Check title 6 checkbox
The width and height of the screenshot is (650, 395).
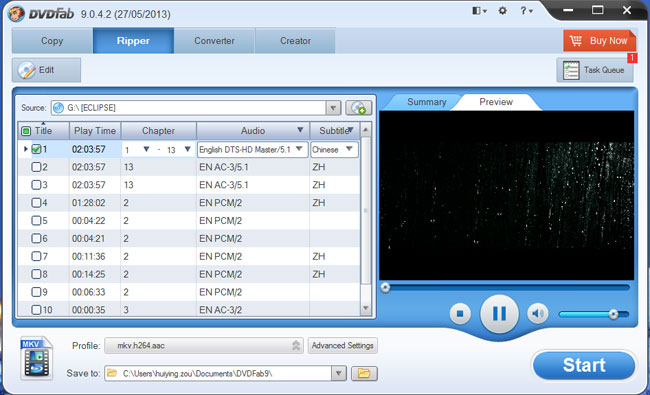click(x=36, y=238)
